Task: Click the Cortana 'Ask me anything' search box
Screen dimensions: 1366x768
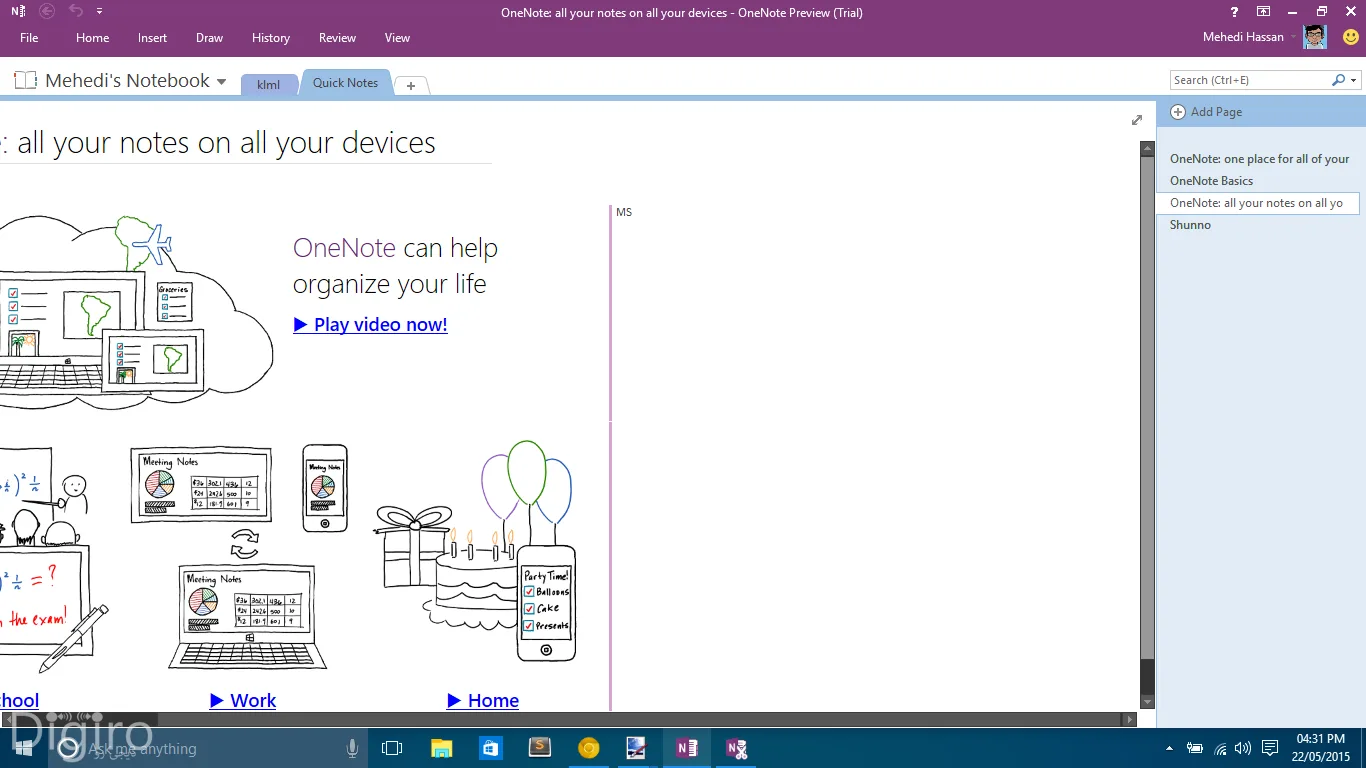Action: 210,748
